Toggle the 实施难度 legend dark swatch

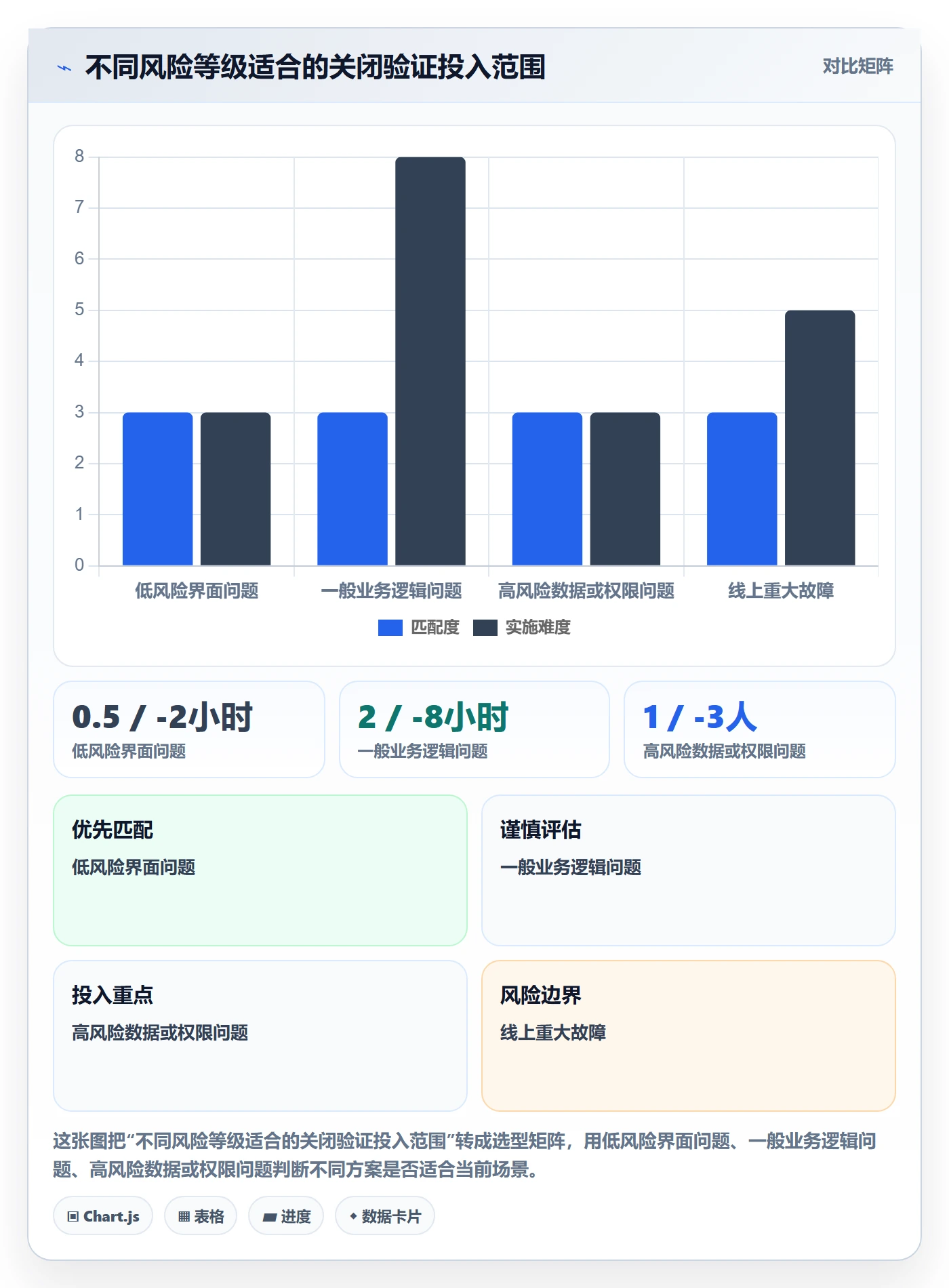(485, 628)
